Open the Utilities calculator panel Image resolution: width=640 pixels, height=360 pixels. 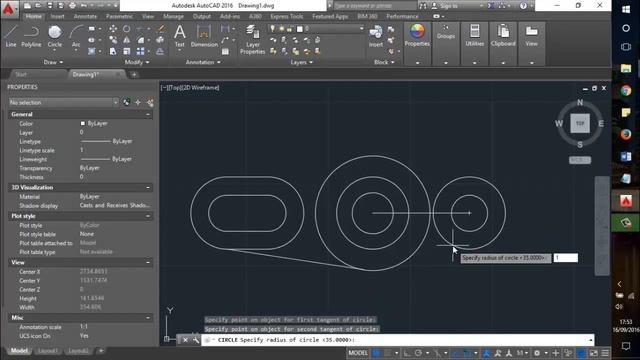[475, 35]
